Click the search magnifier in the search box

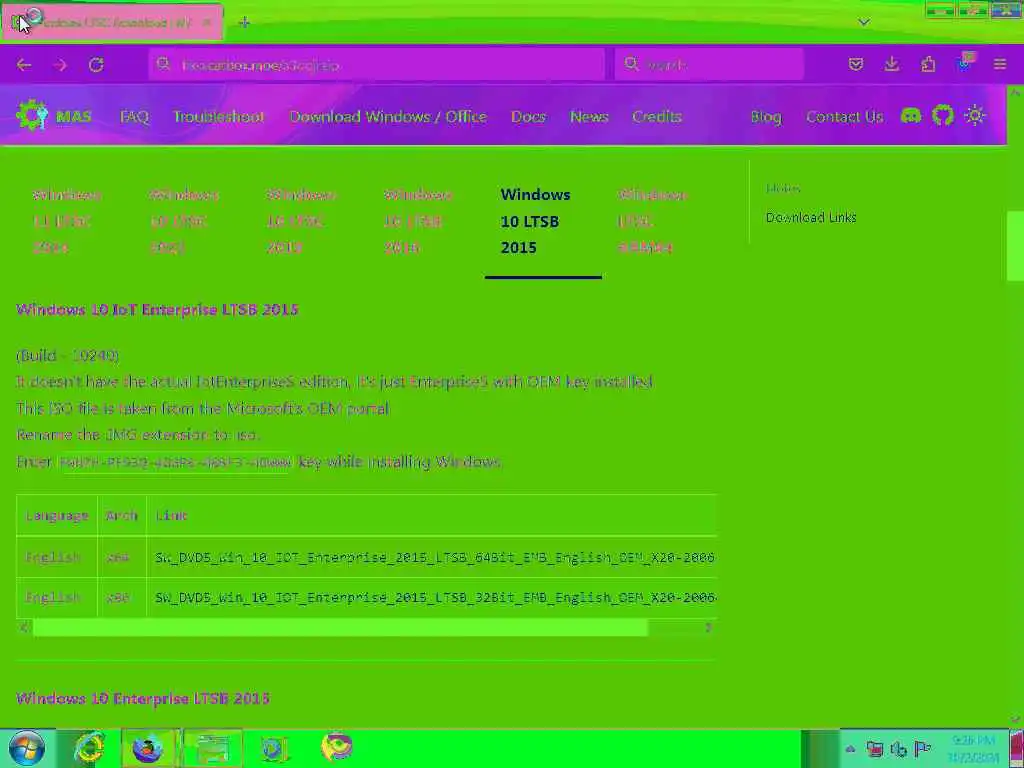point(631,64)
